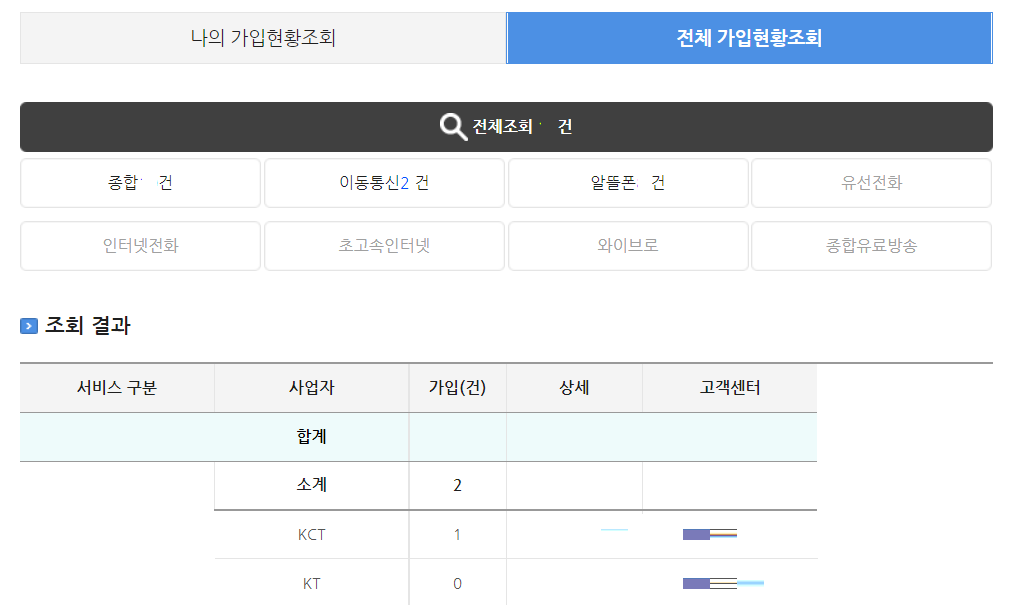Click the 서비스 구분 table header

[116, 388]
